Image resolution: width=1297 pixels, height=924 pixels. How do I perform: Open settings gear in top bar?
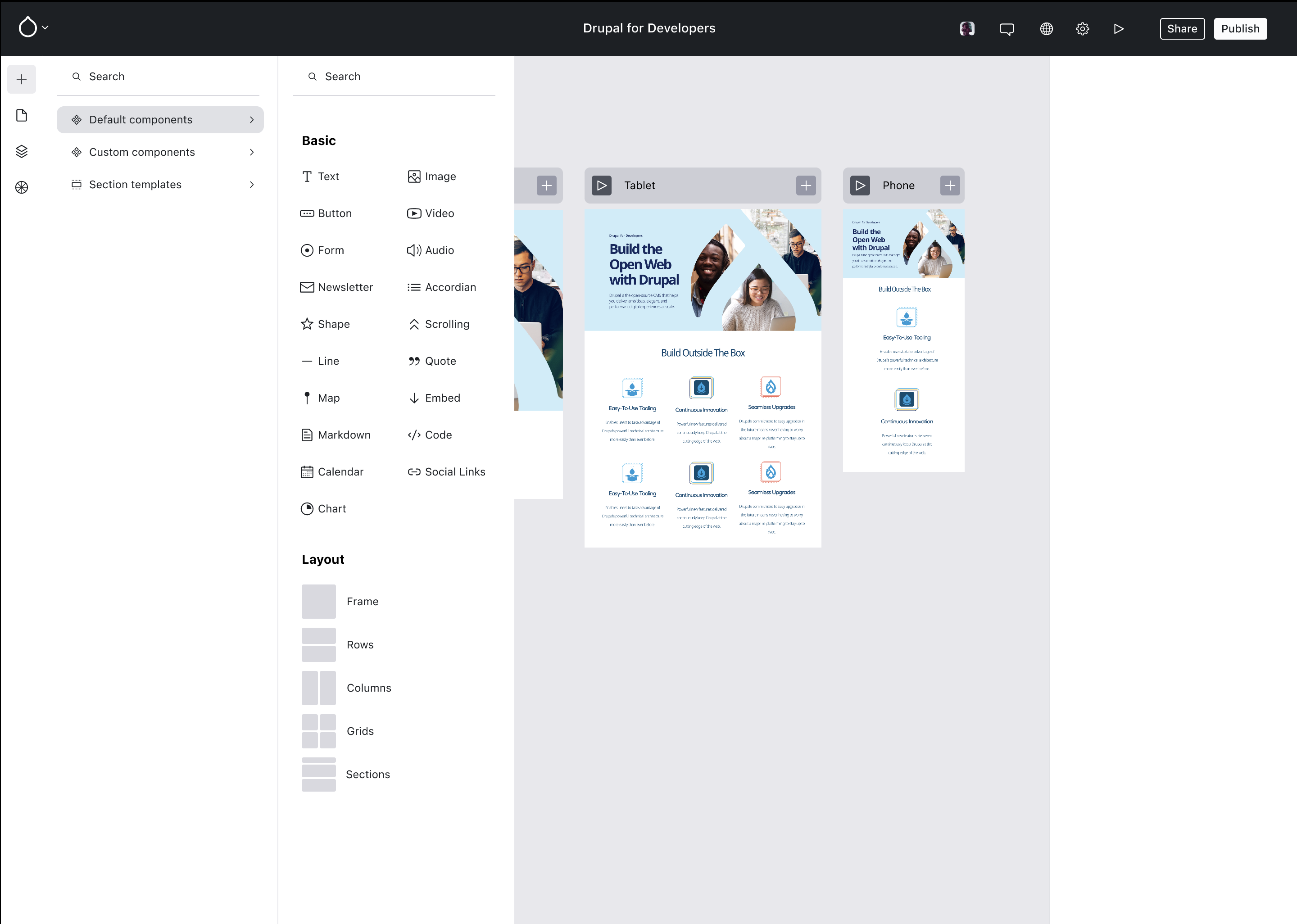coord(1082,29)
